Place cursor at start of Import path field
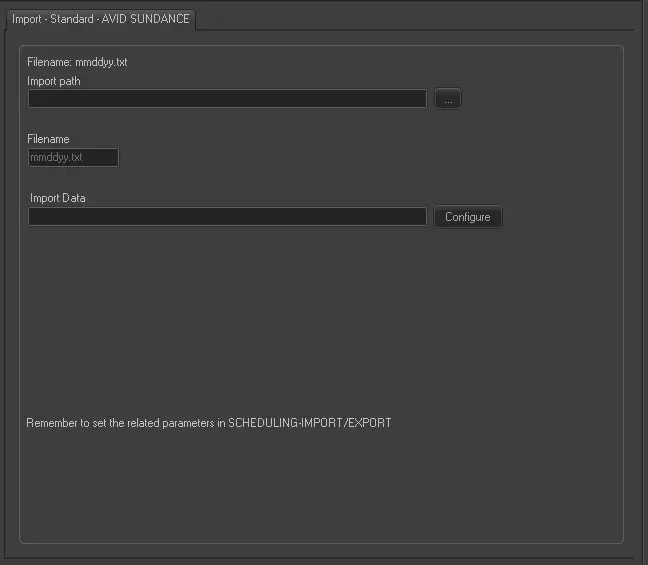Screen dimensions: 648x565 coord(33,99)
